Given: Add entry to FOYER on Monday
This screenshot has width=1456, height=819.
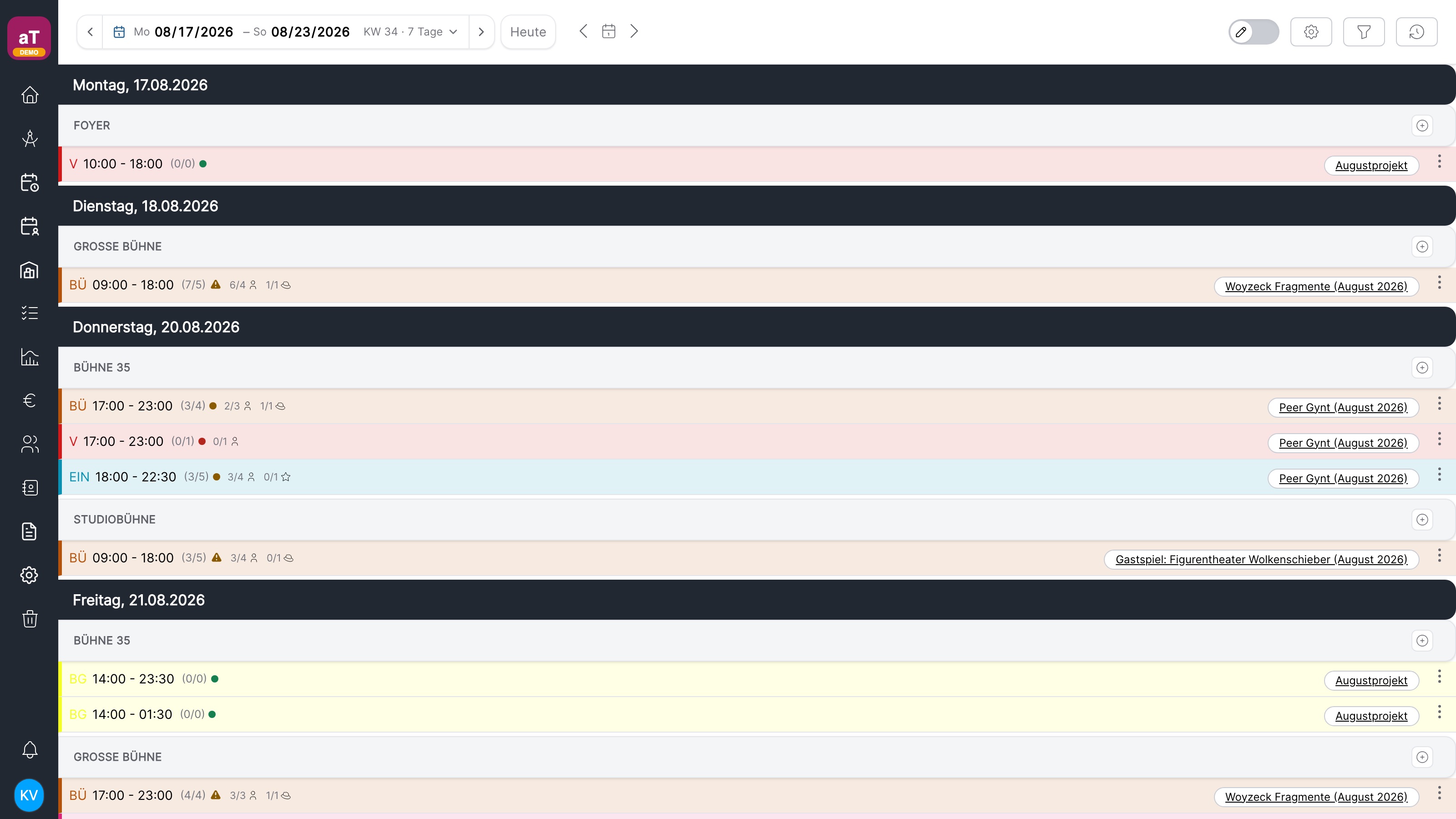Looking at the screenshot, I should pos(1422,126).
